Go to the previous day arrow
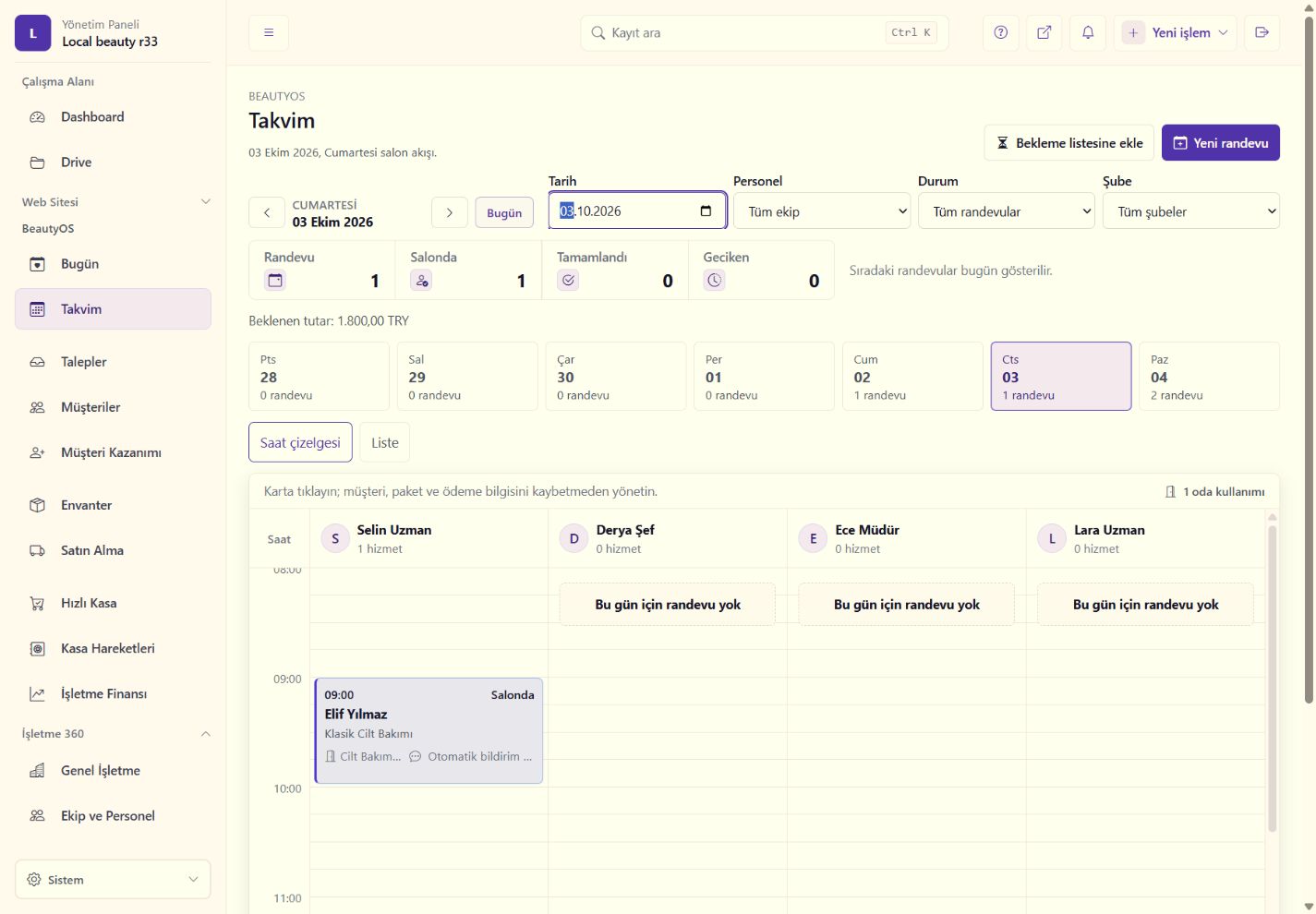The width and height of the screenshot is (1316, 914). [267, 212]
